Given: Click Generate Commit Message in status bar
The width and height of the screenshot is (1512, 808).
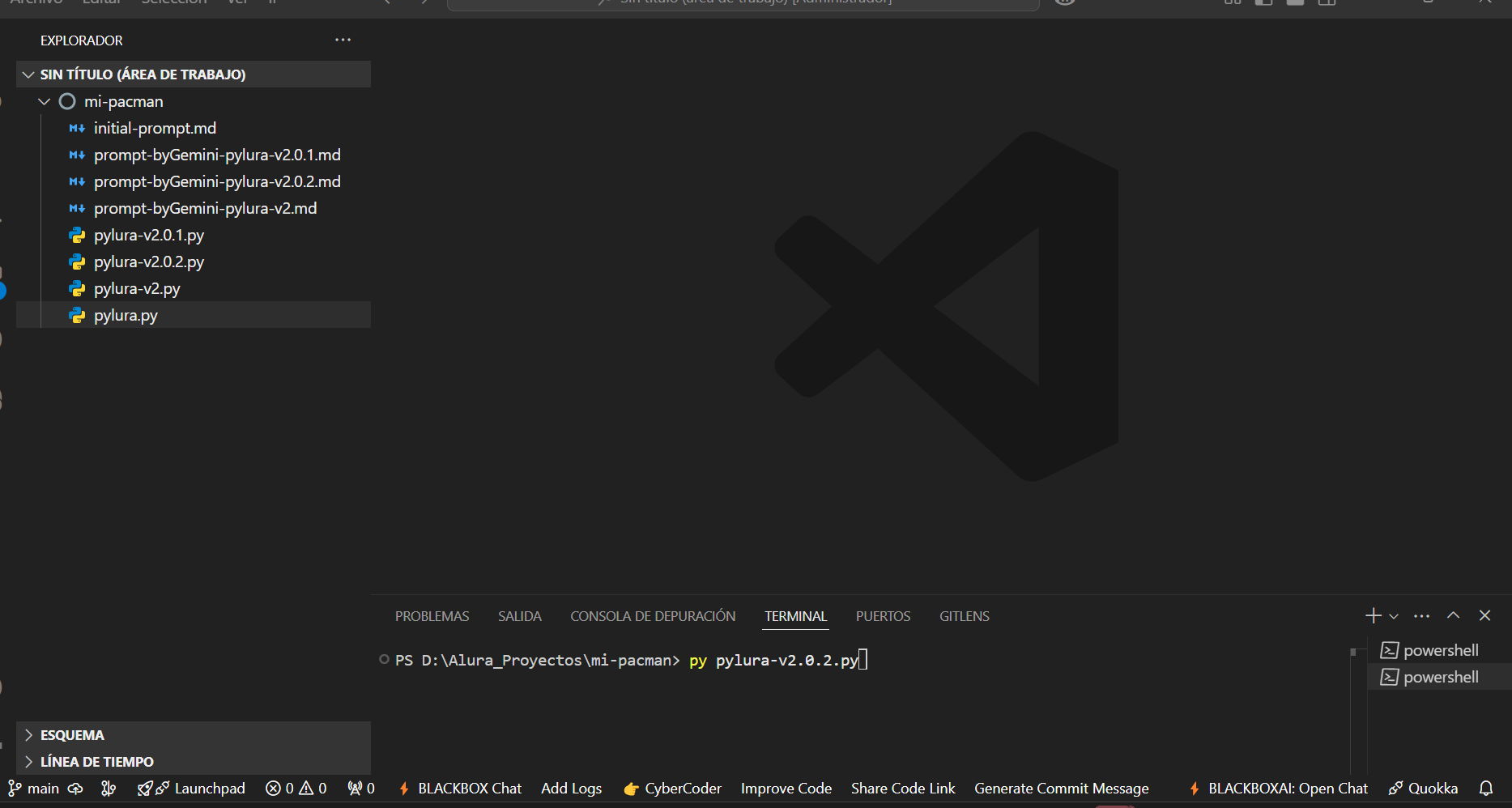Looking at the screenshot, I should click(x=1062, y=789).
